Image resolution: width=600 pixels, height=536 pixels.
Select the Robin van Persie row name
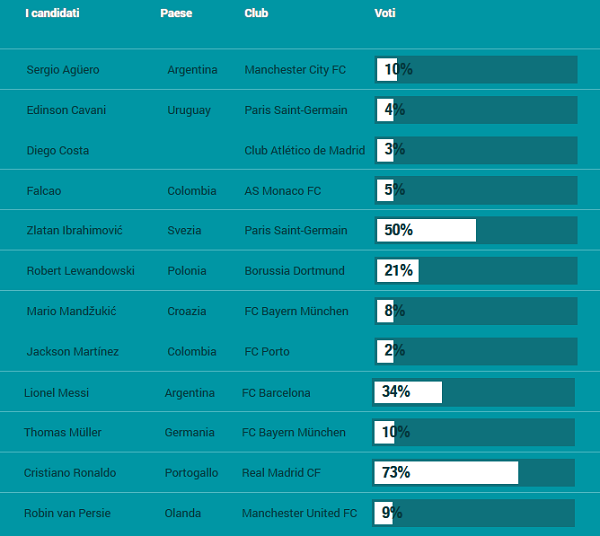coord(67,513)
